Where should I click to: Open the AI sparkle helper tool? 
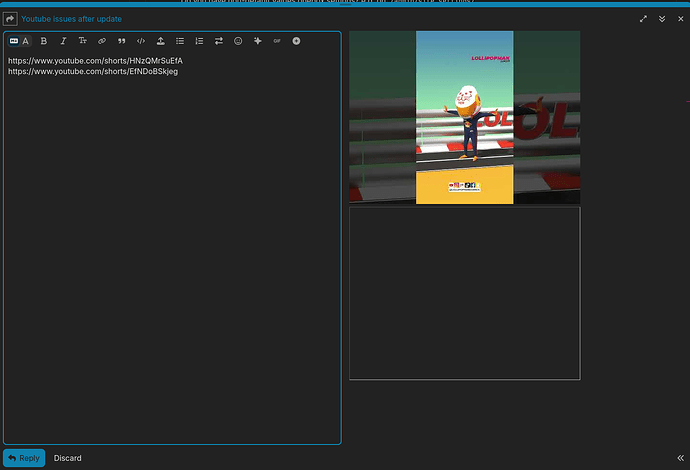(x=257, y=41)
